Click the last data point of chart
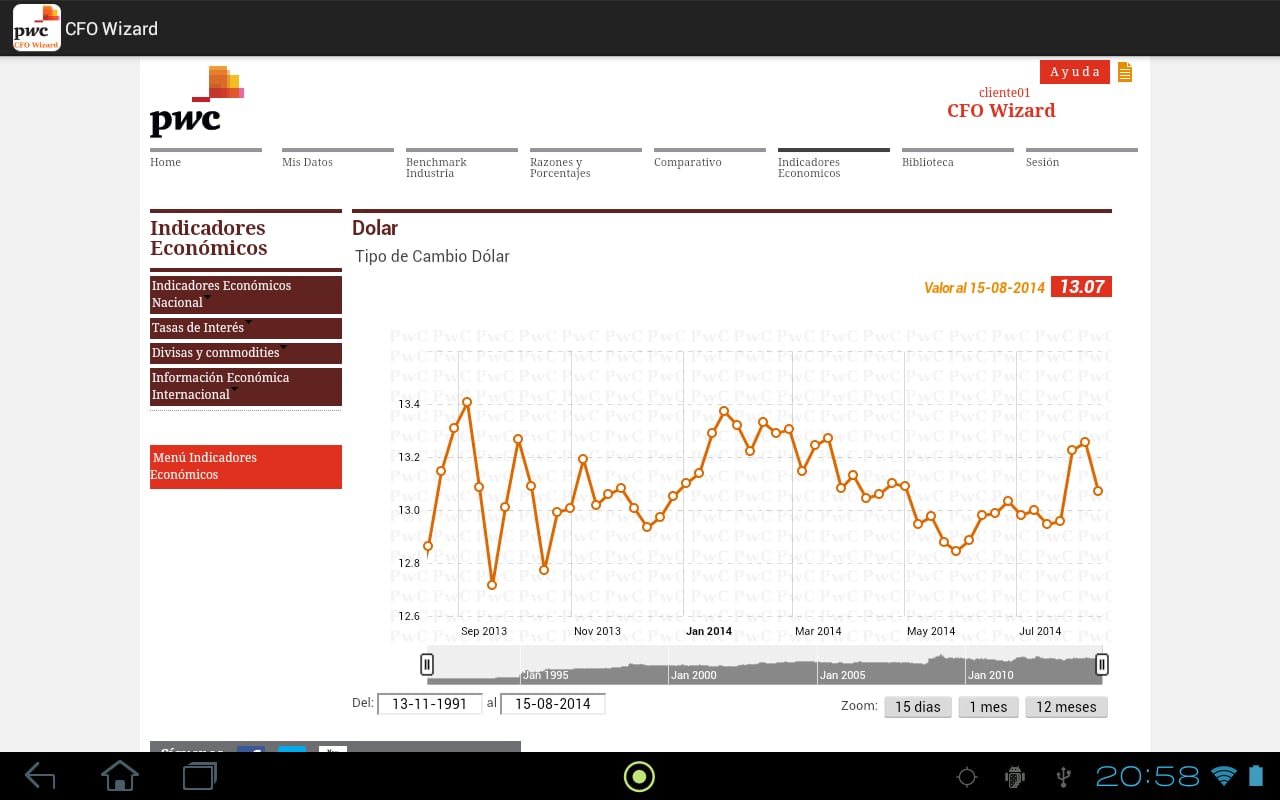The height and width of the screenshot is (800, 1280). 1098,491
